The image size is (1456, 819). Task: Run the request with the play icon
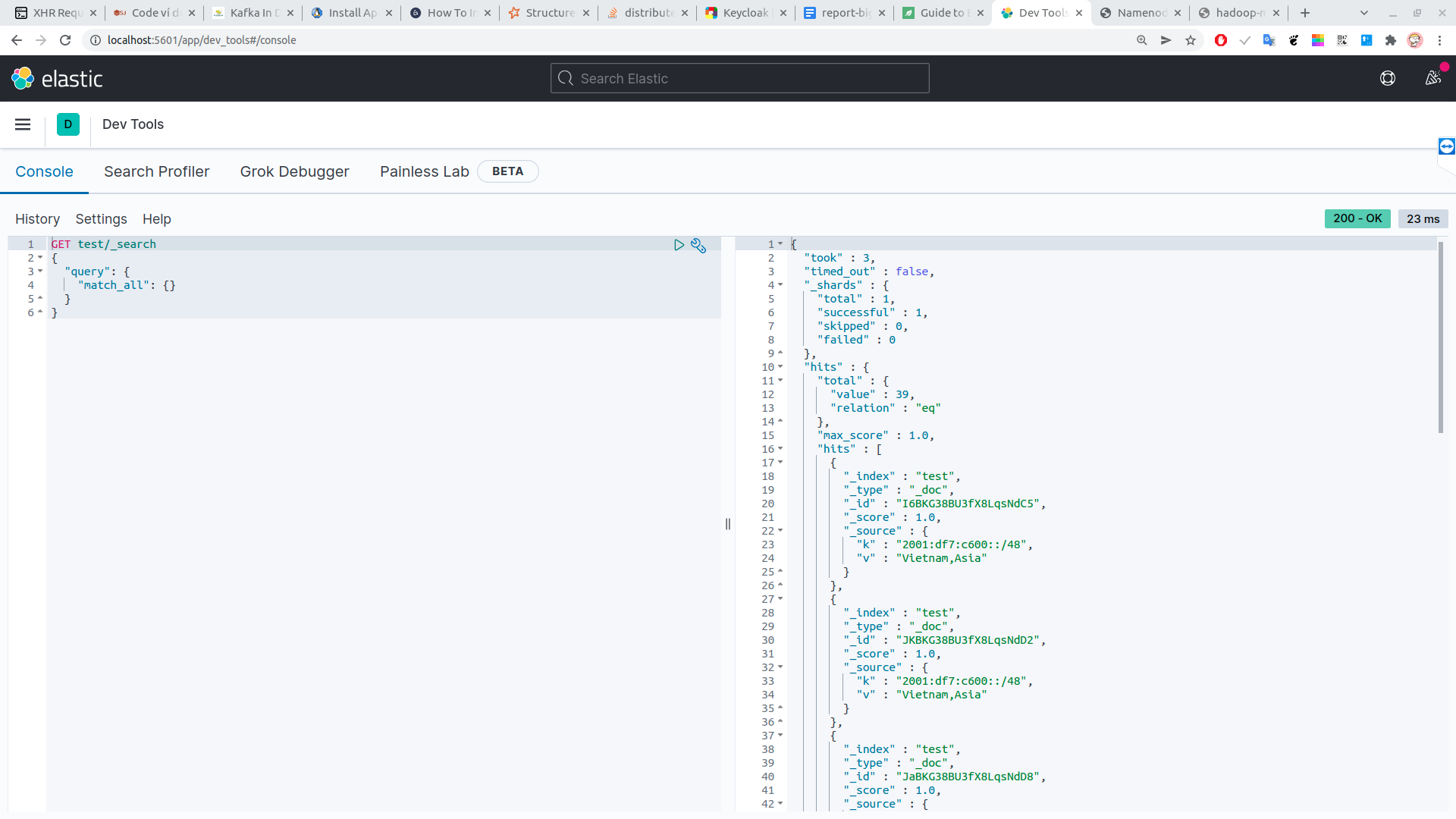[x=679, y=245]
